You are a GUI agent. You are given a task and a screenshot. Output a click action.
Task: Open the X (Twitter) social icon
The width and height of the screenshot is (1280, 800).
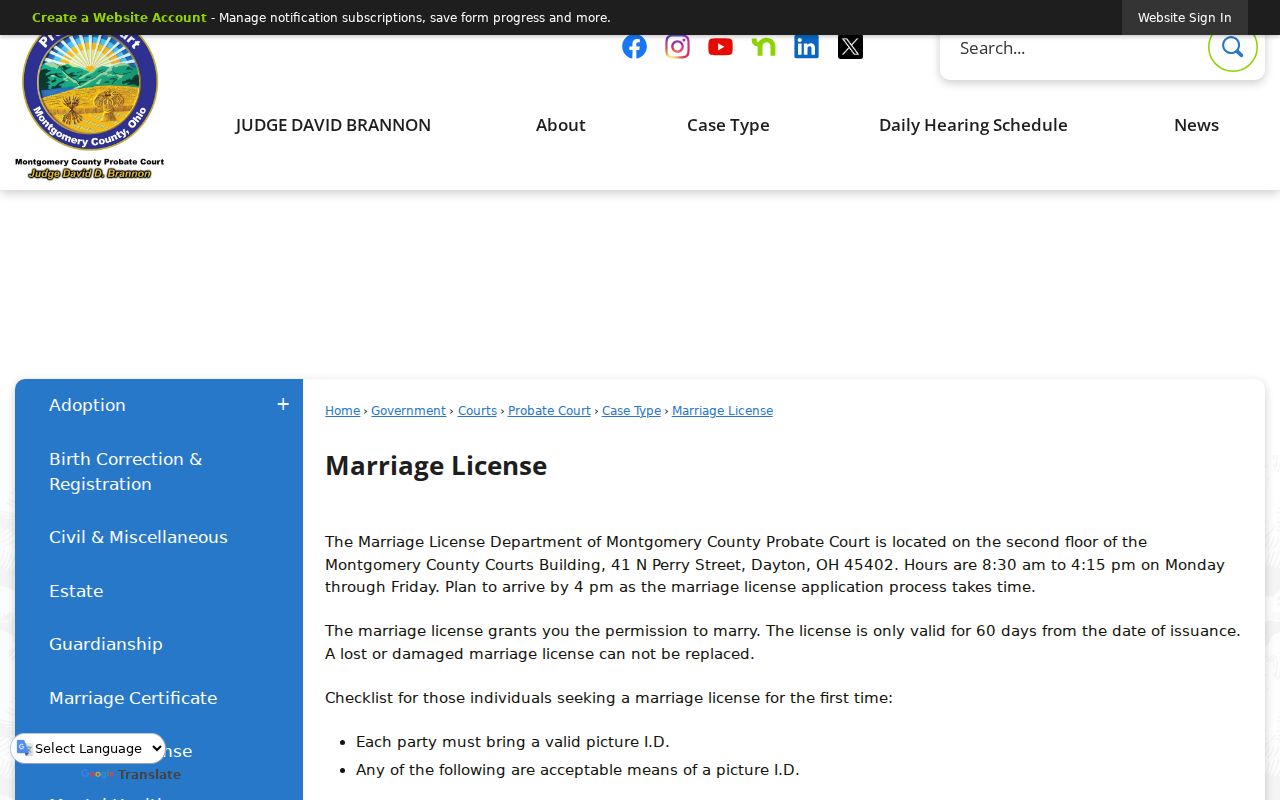pyautogui.click(x=850, y=47)
